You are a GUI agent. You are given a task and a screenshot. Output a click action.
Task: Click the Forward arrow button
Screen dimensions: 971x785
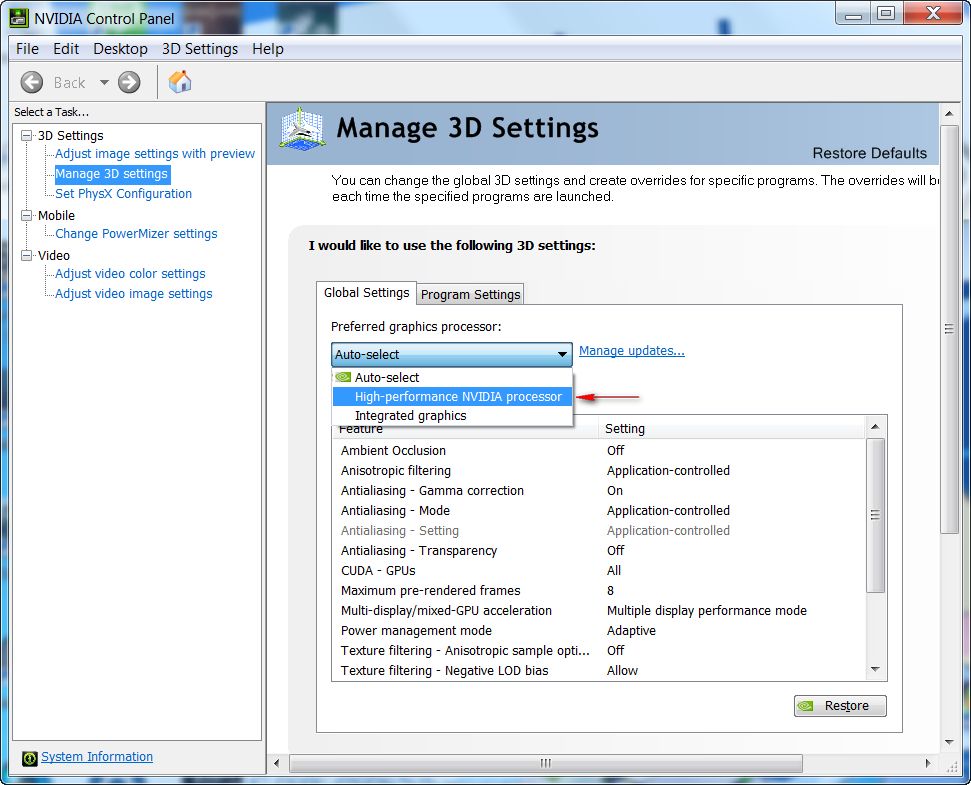[x=129, y=82]
